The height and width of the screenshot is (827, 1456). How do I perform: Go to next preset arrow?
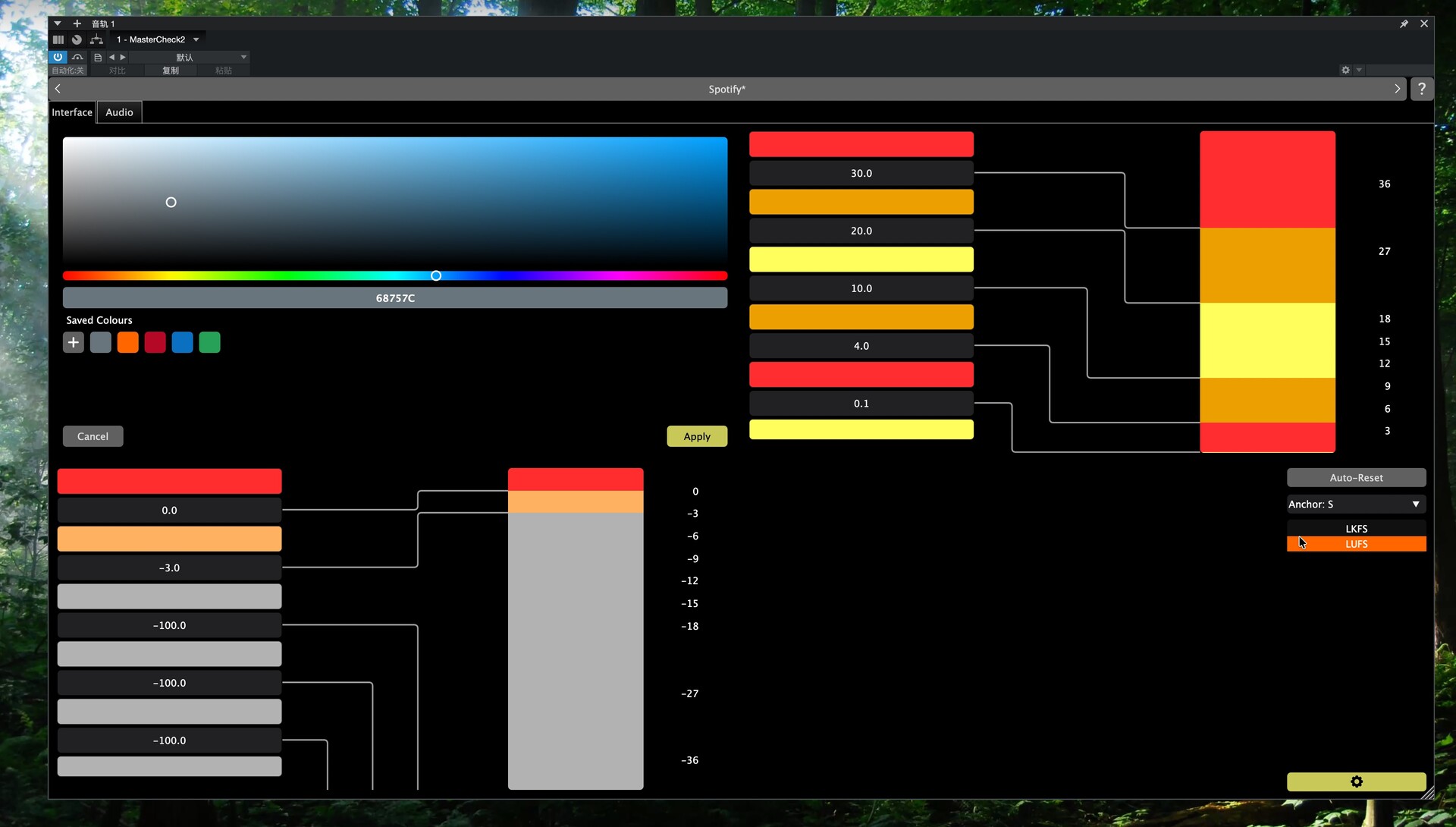[x=123, y=57]
